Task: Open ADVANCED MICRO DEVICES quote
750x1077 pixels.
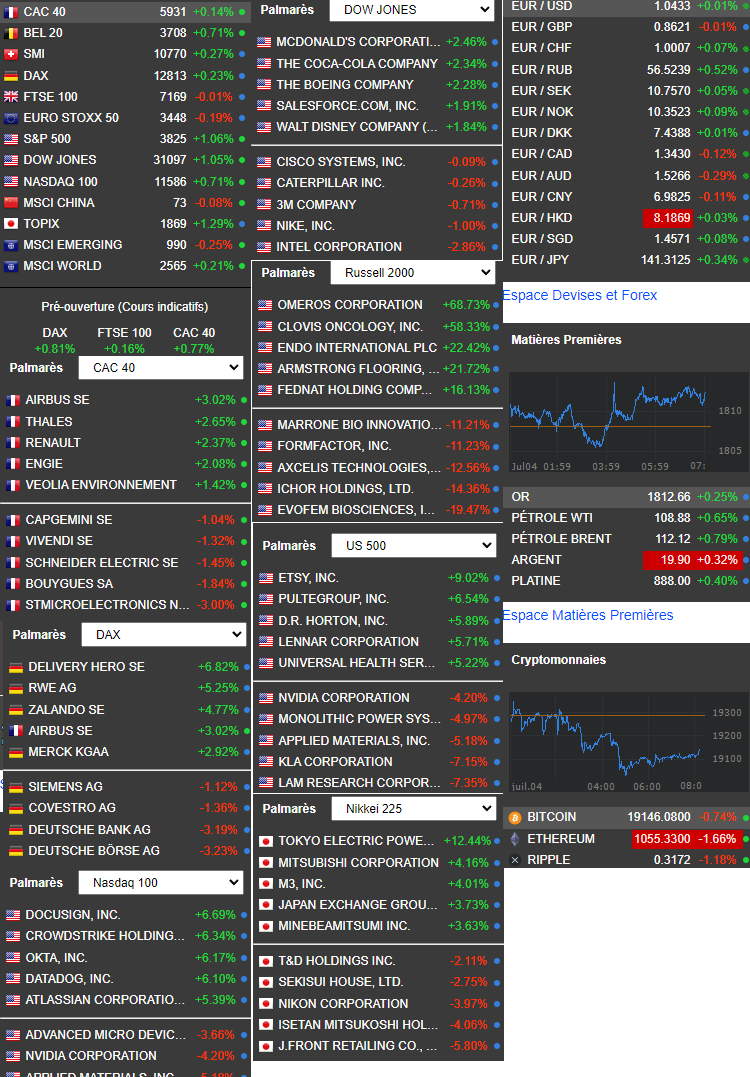Action: (106, 1034)
